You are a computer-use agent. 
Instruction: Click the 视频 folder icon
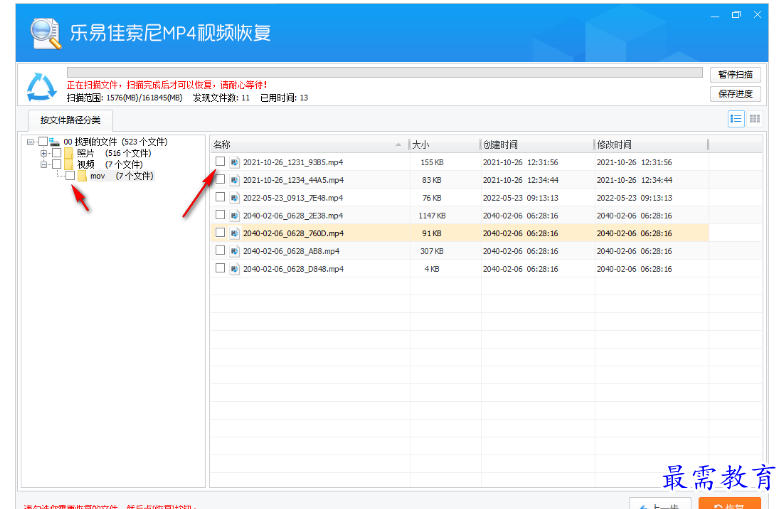click(x=69, y=164)
